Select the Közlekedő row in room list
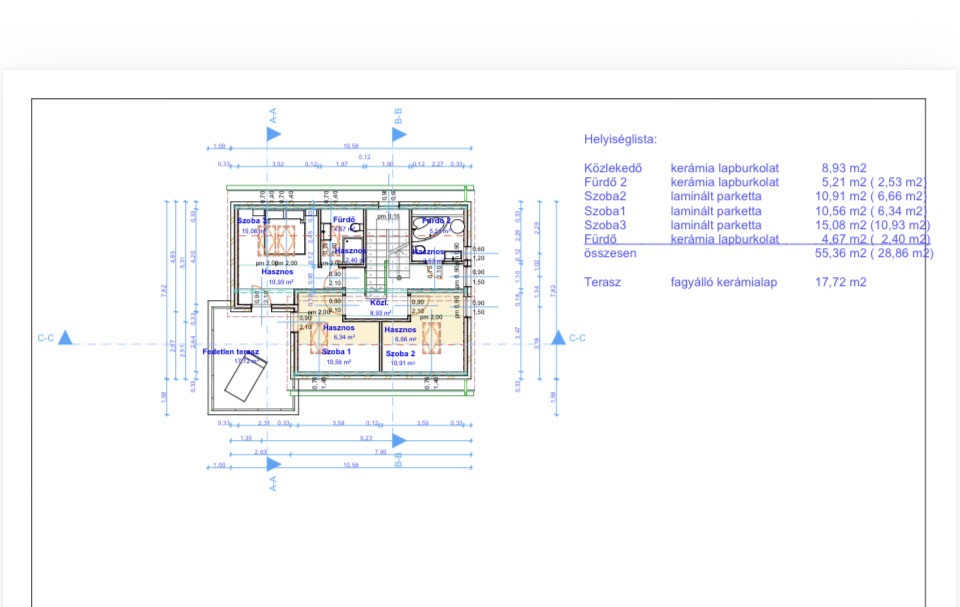This screenshot has width=960, height=607. 615,169
